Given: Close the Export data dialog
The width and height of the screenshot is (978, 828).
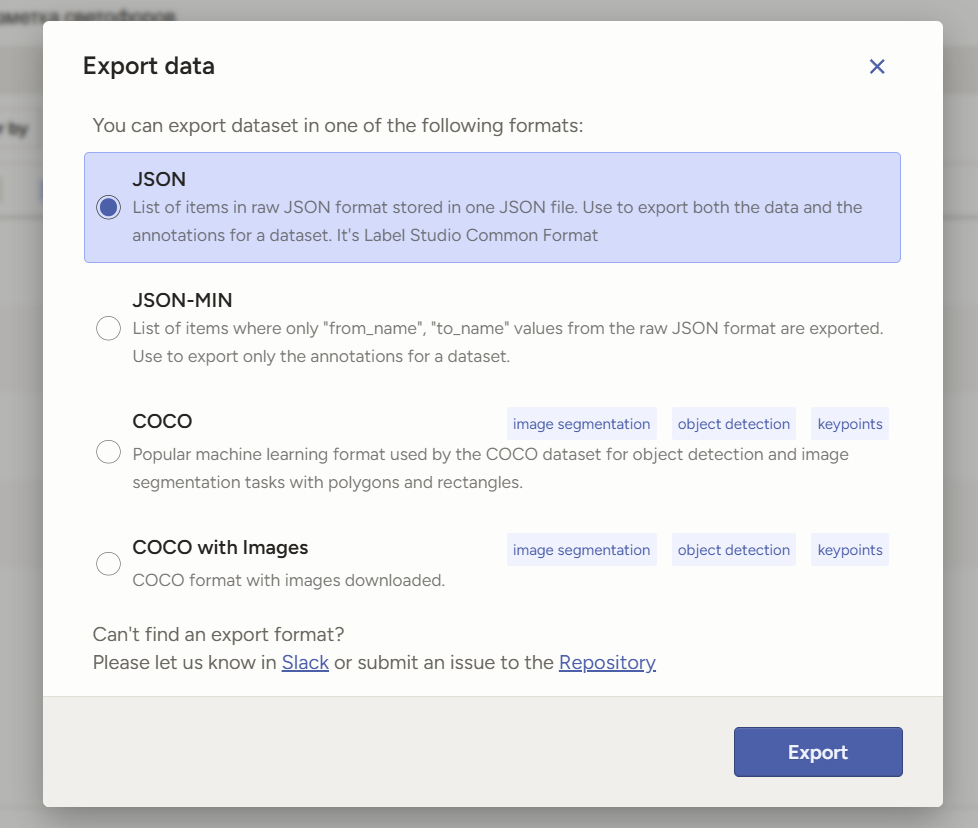Looking at the screenshot, I should point(877,67).
